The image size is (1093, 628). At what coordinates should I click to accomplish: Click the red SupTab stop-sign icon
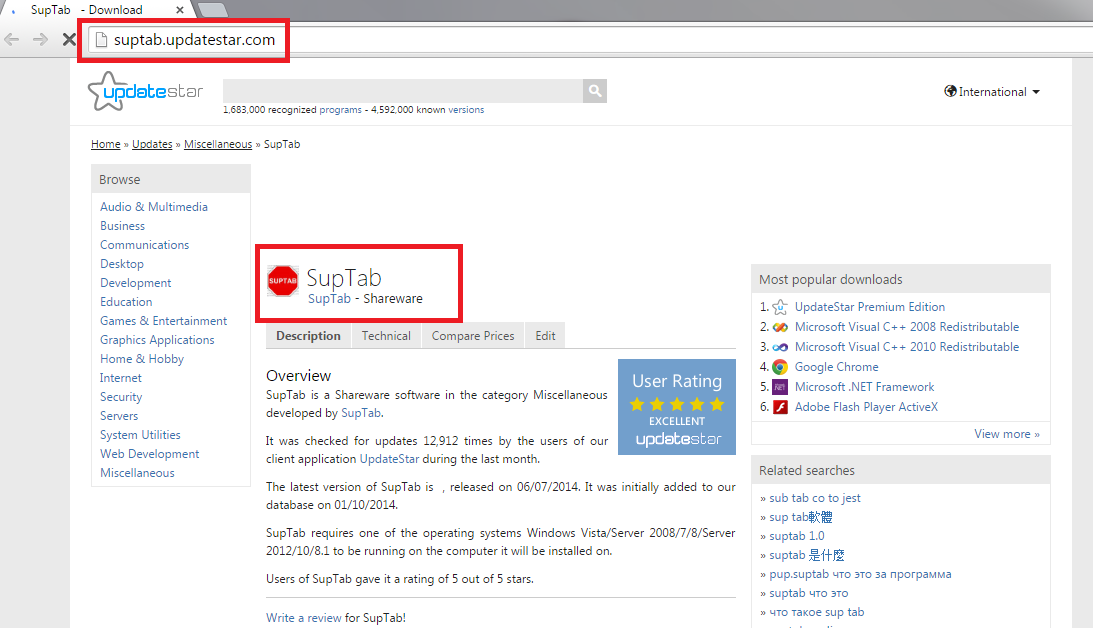[x=283, y=281]
